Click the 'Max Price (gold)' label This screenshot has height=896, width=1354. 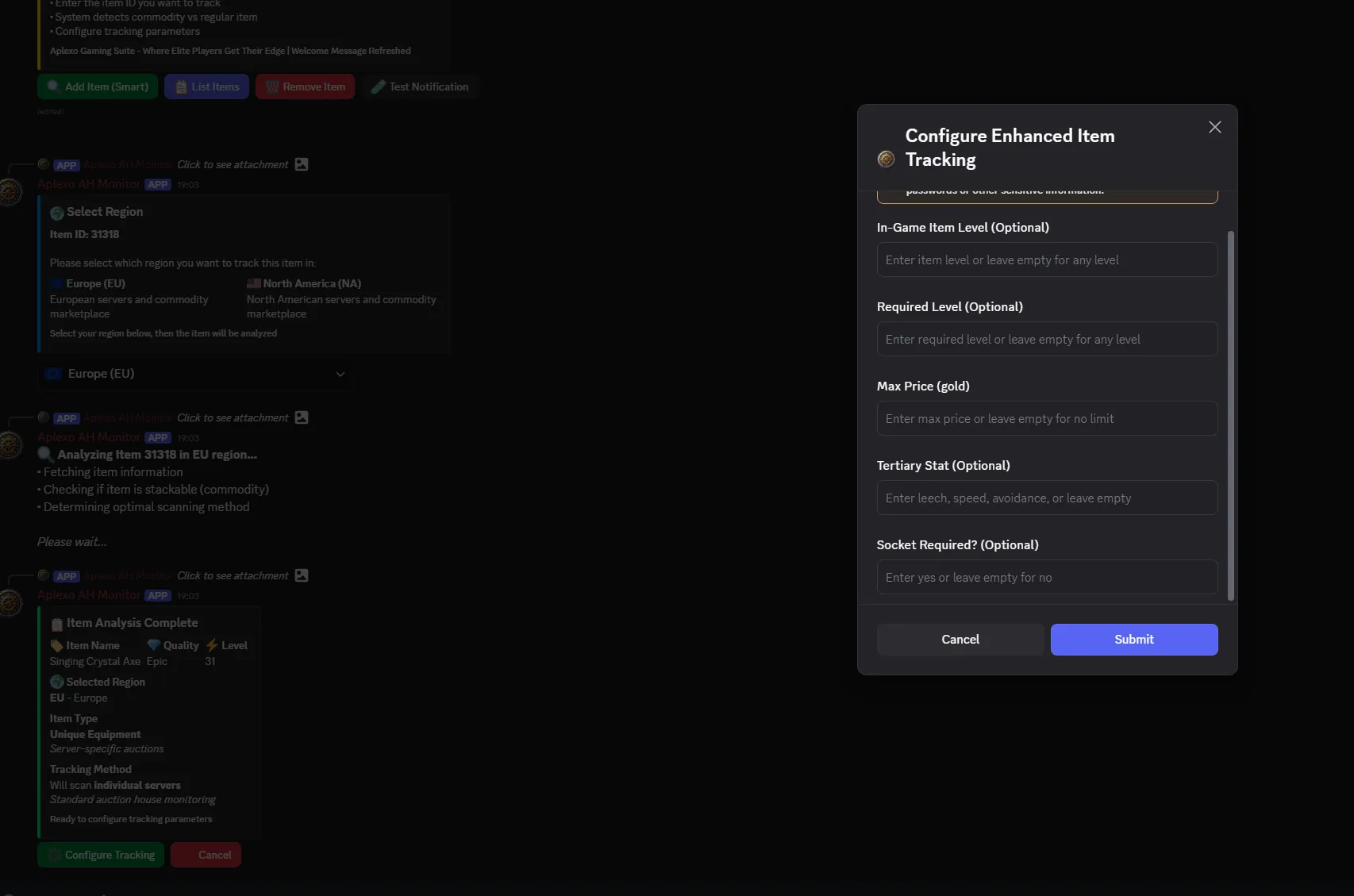[x=923, y=386]
